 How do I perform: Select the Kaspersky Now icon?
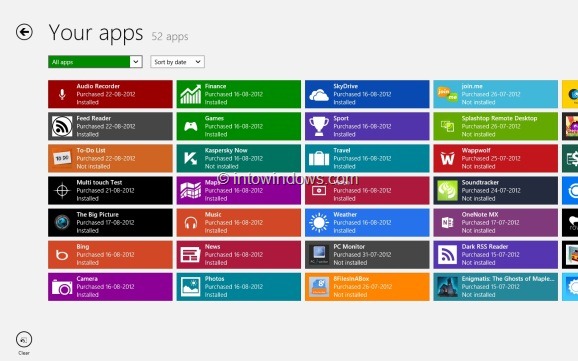(191, 159)
